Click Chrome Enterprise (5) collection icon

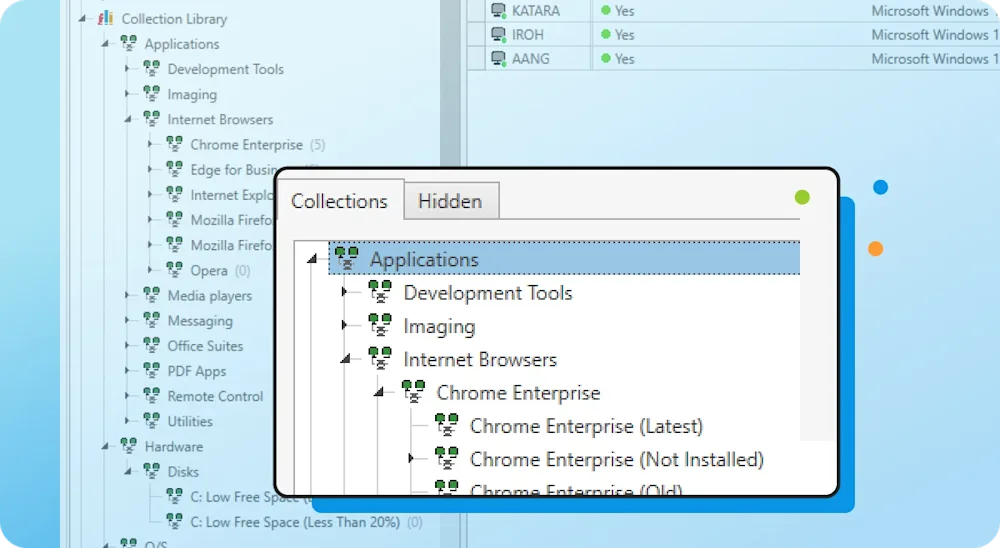[x=175, y=144]
